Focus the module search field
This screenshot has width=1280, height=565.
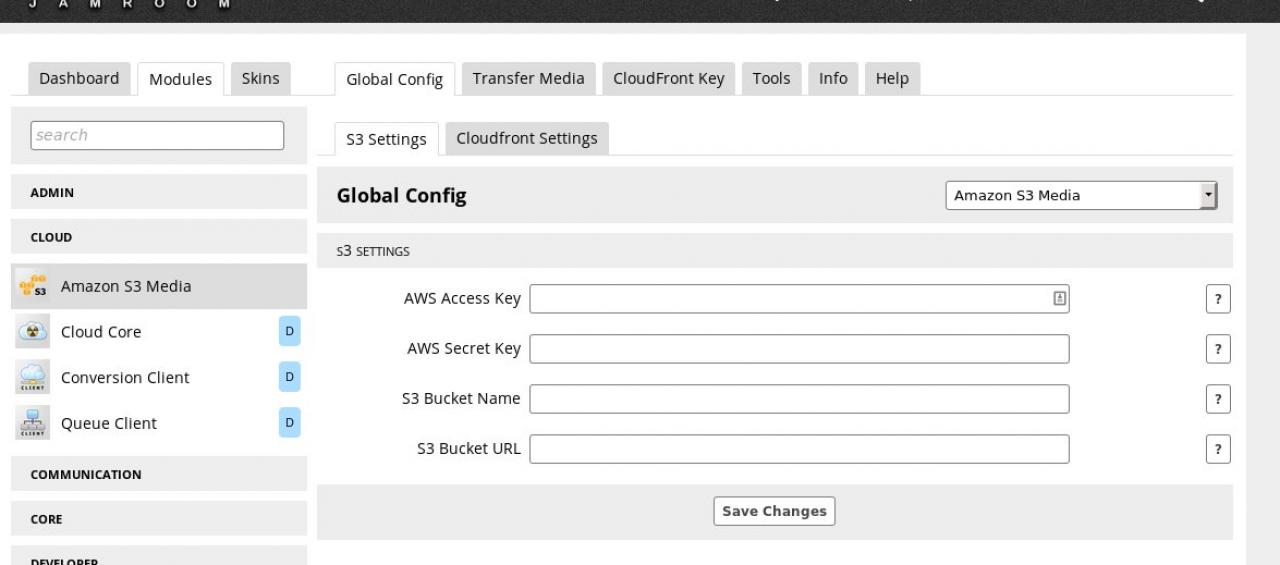157,135
